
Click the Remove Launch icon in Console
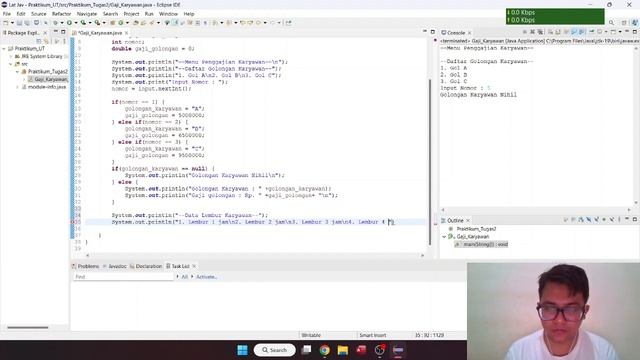point(532,32)
